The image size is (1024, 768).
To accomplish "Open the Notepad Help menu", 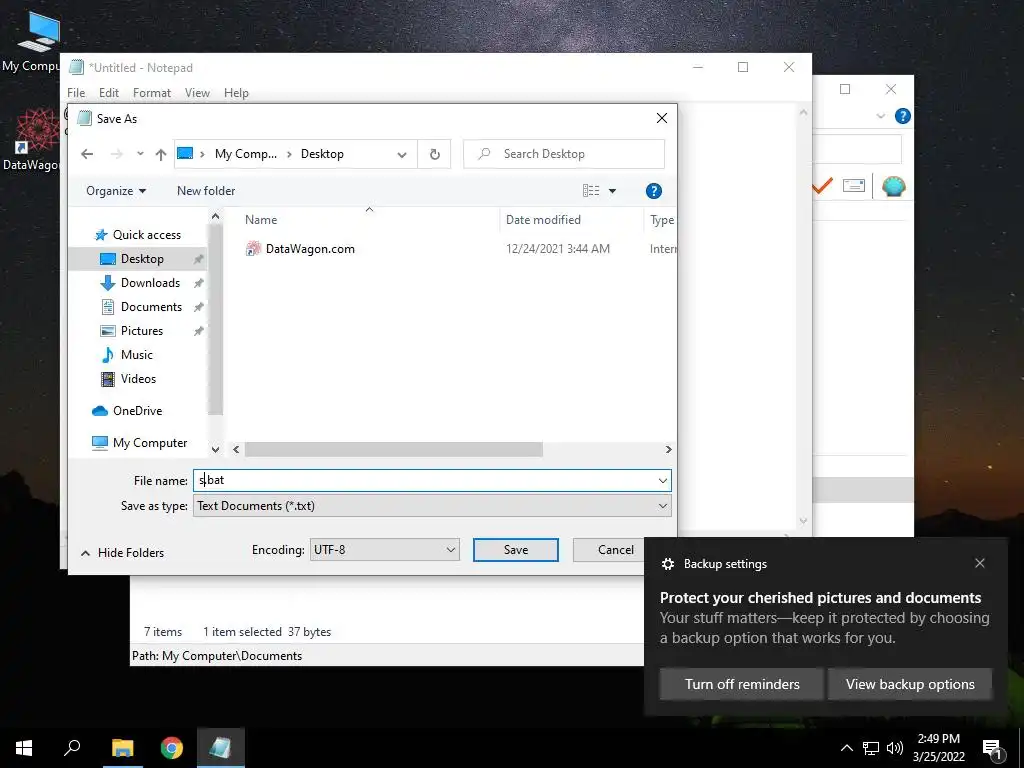I will point(236,93).
